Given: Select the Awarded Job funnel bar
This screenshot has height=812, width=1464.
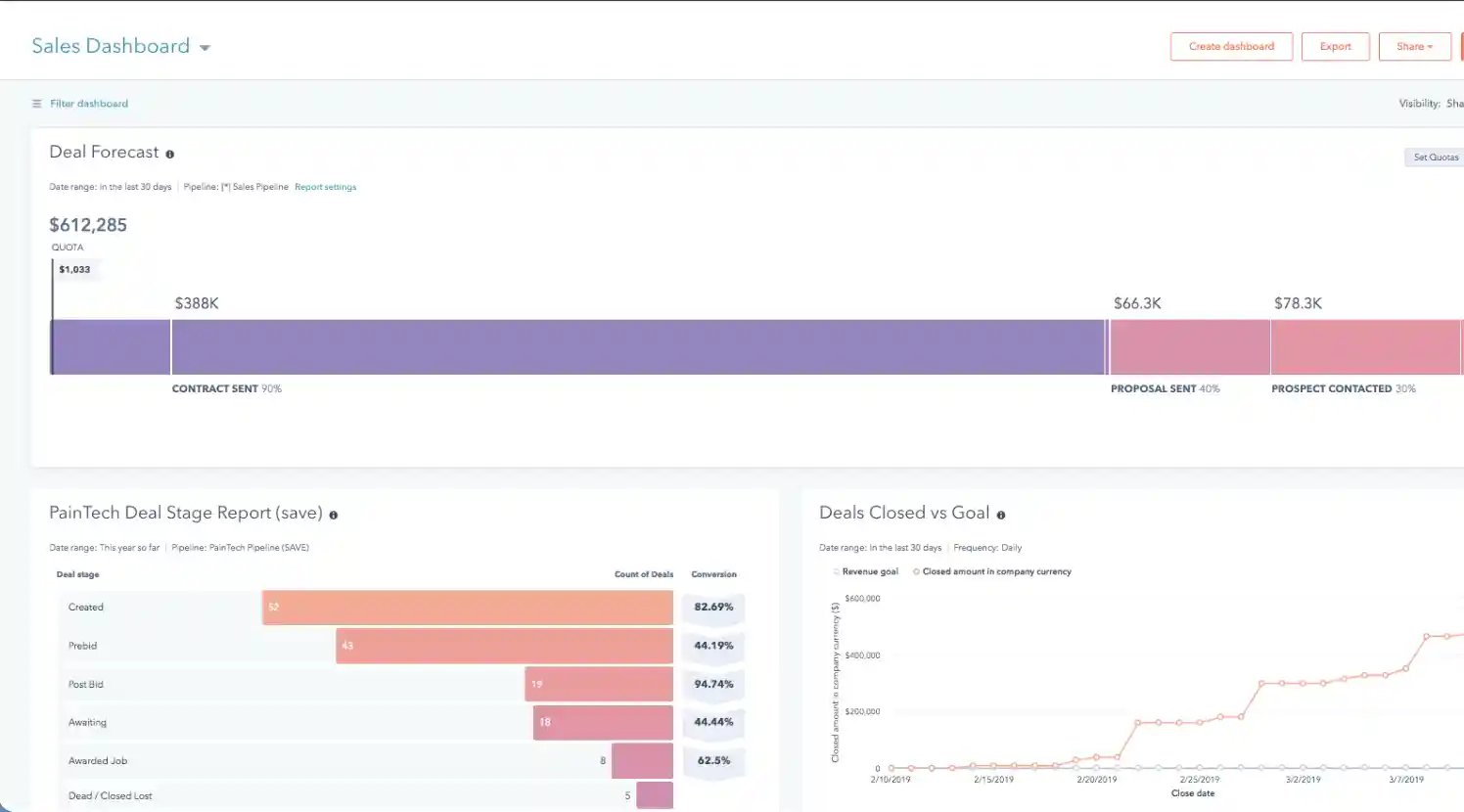Looking at the screenshot, I should point(642,761).
